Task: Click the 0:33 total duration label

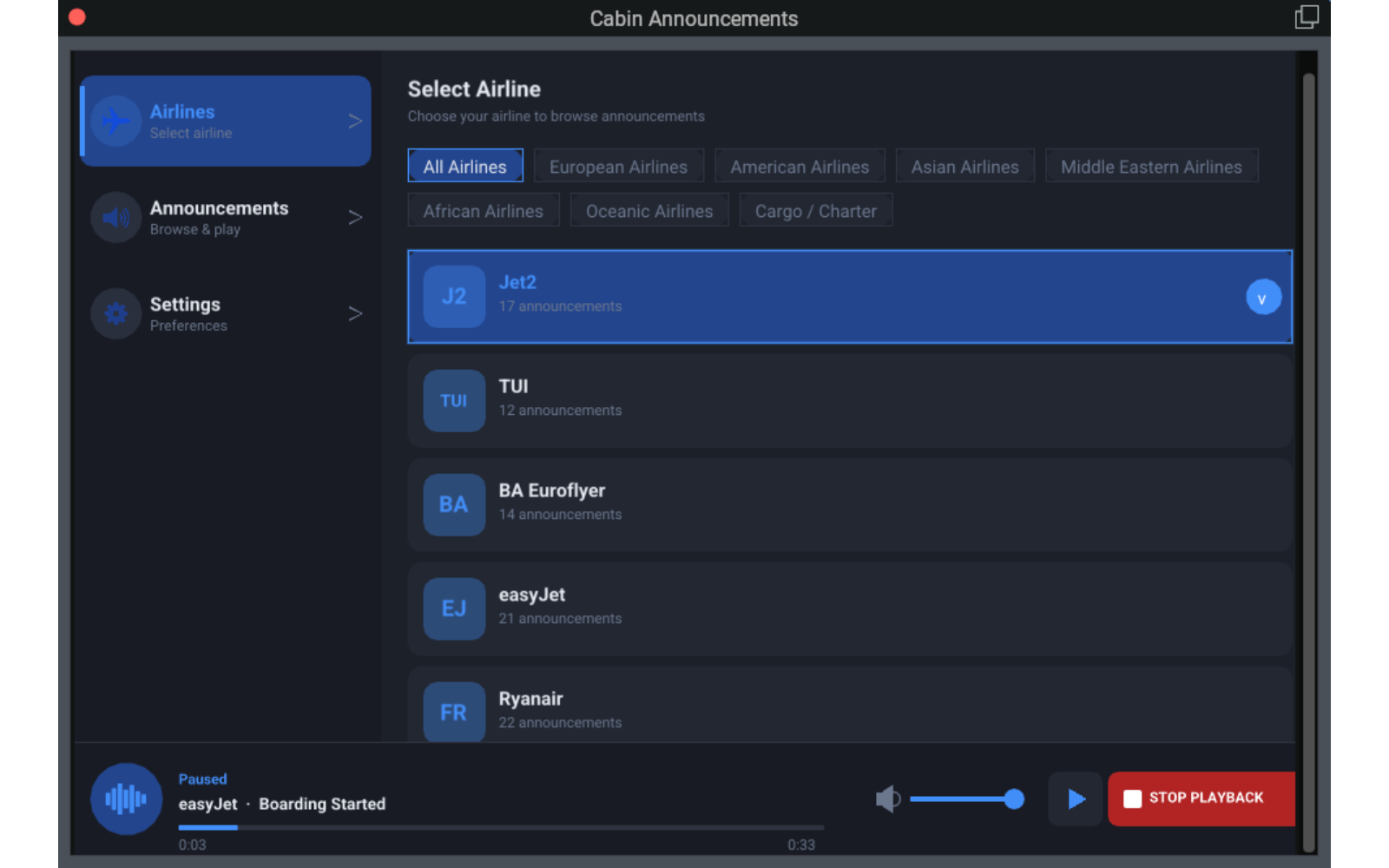Action: pyautogui.click(x=801, y=845)
